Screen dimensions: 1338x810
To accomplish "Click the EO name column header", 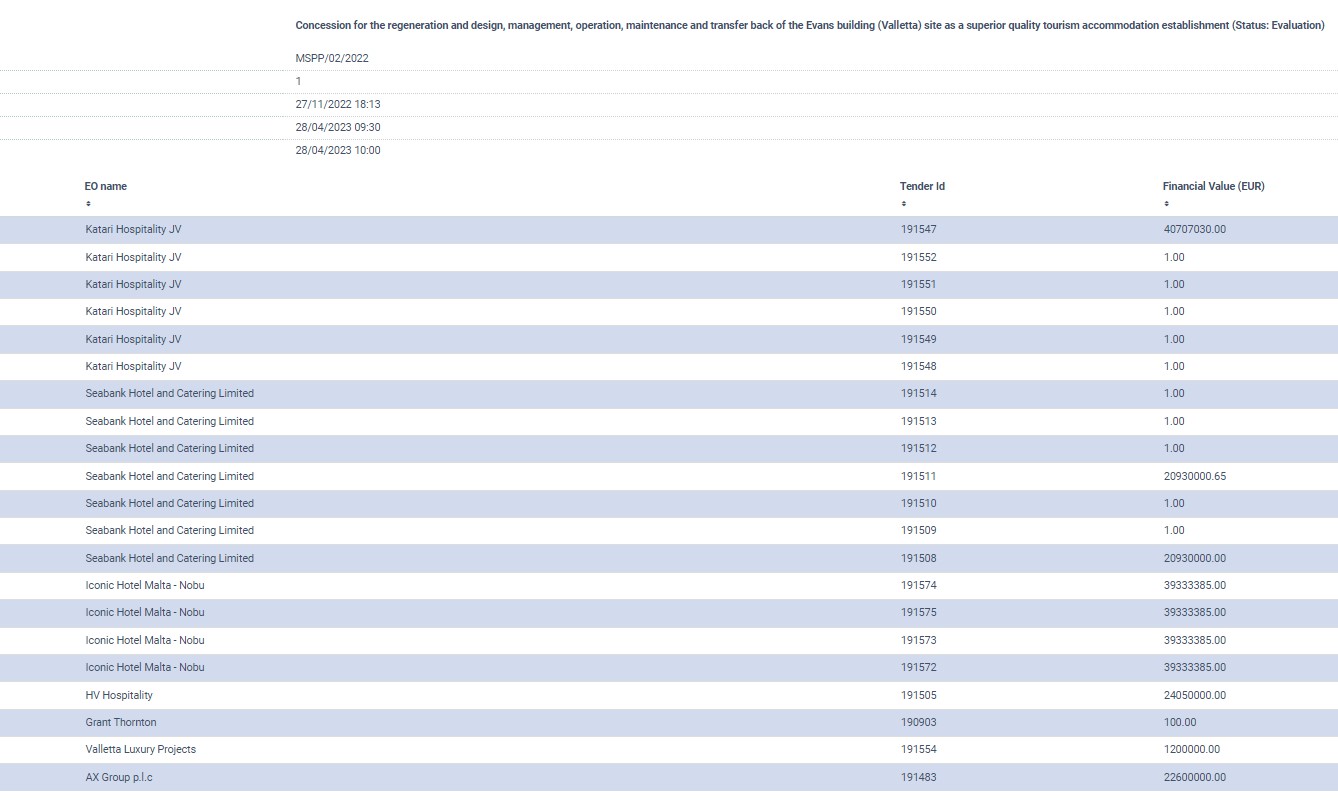I will click(106, 186).
